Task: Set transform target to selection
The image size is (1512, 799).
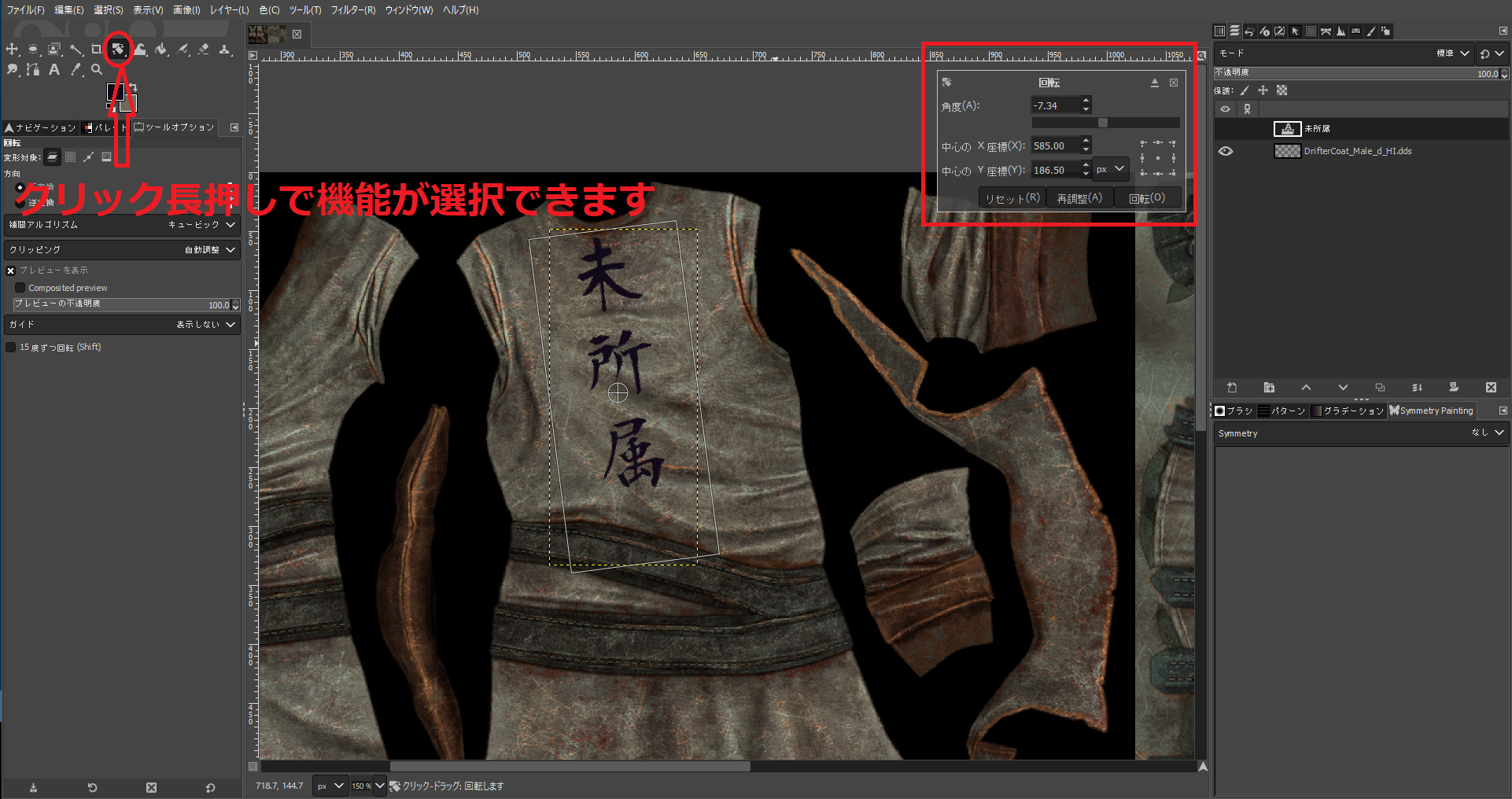Action: [x=71, y=157]
